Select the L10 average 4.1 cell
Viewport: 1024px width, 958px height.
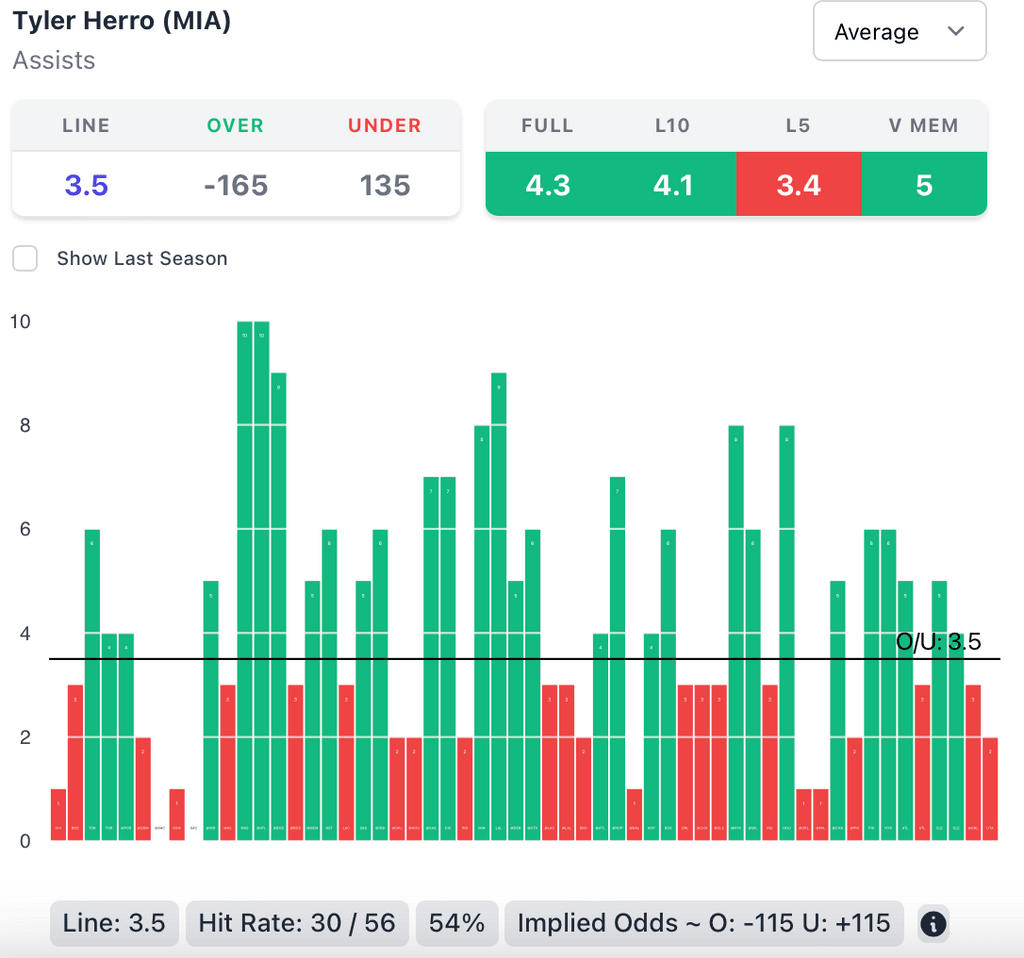672,185
